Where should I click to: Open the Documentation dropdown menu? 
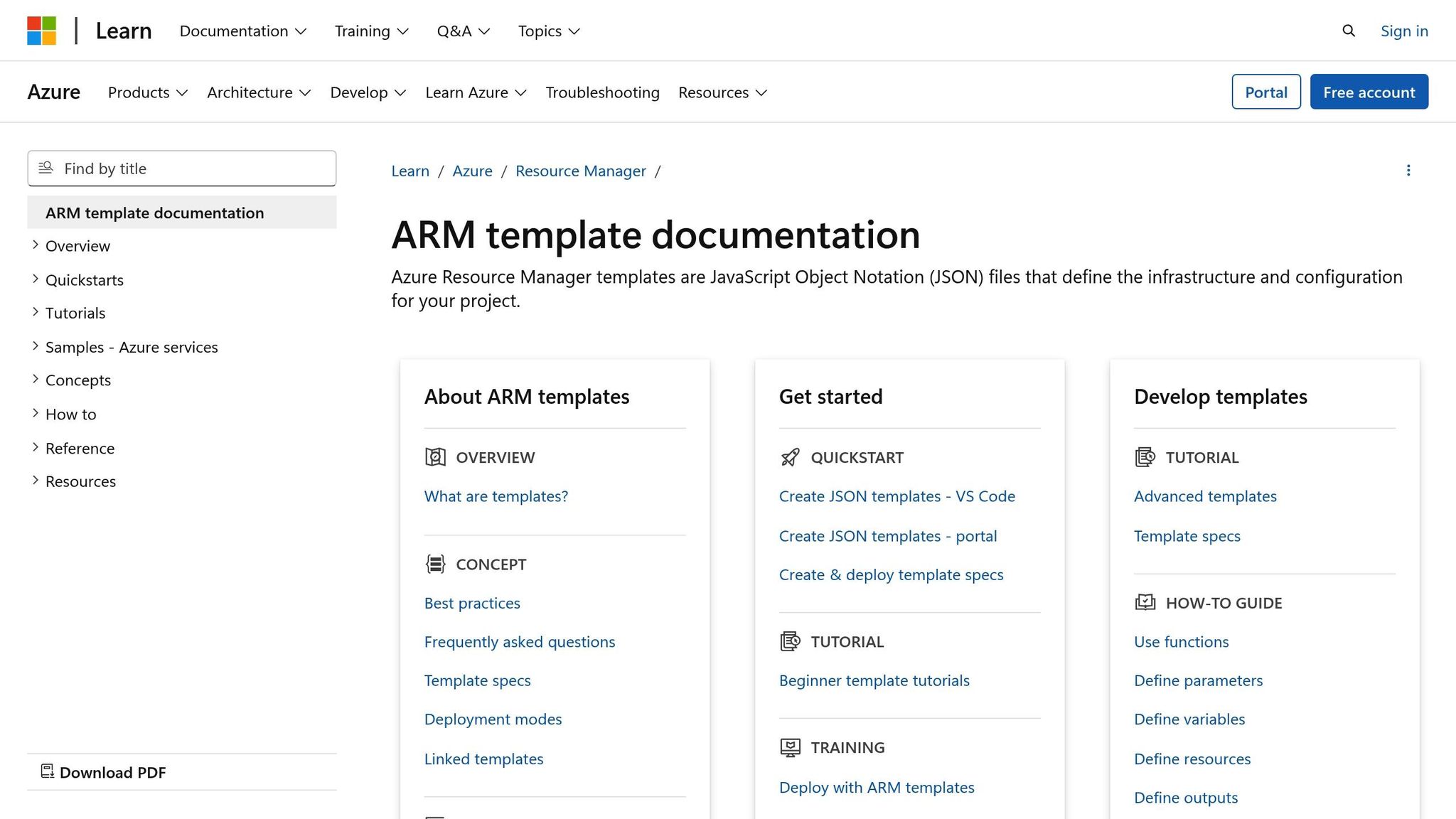(x=242, y=31)
